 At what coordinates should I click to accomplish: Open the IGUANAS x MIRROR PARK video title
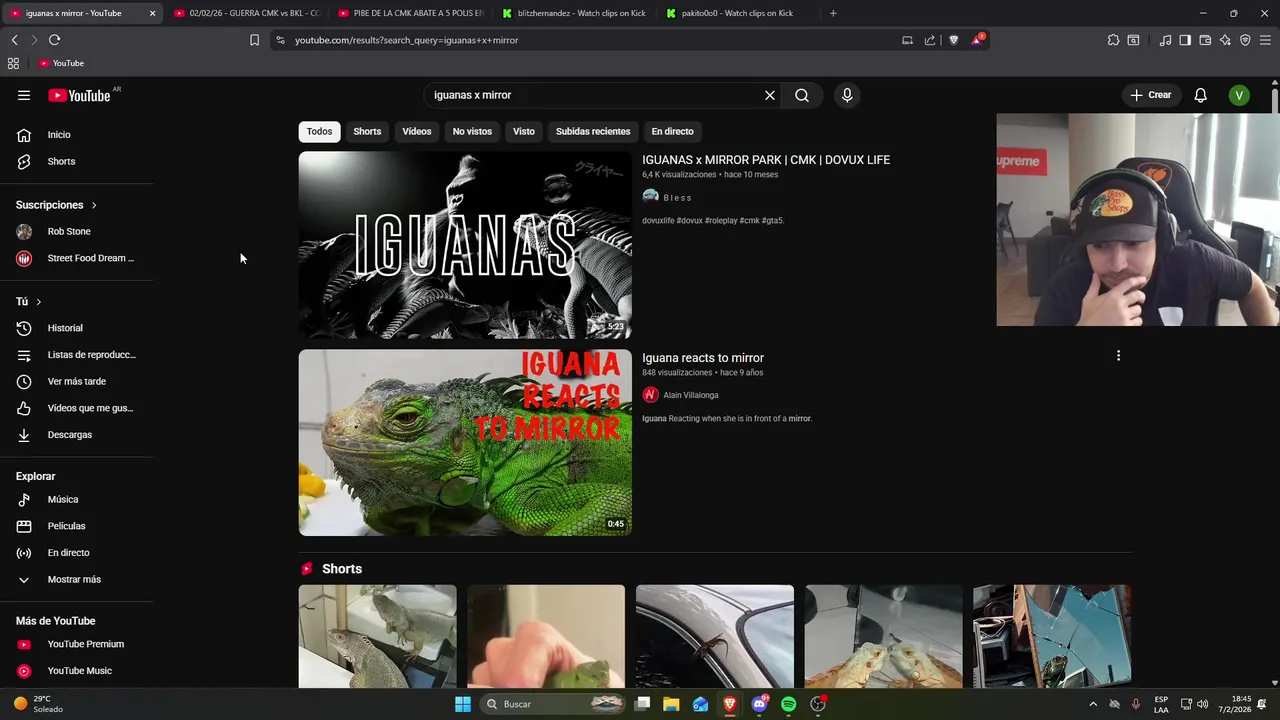coord(766,160)
